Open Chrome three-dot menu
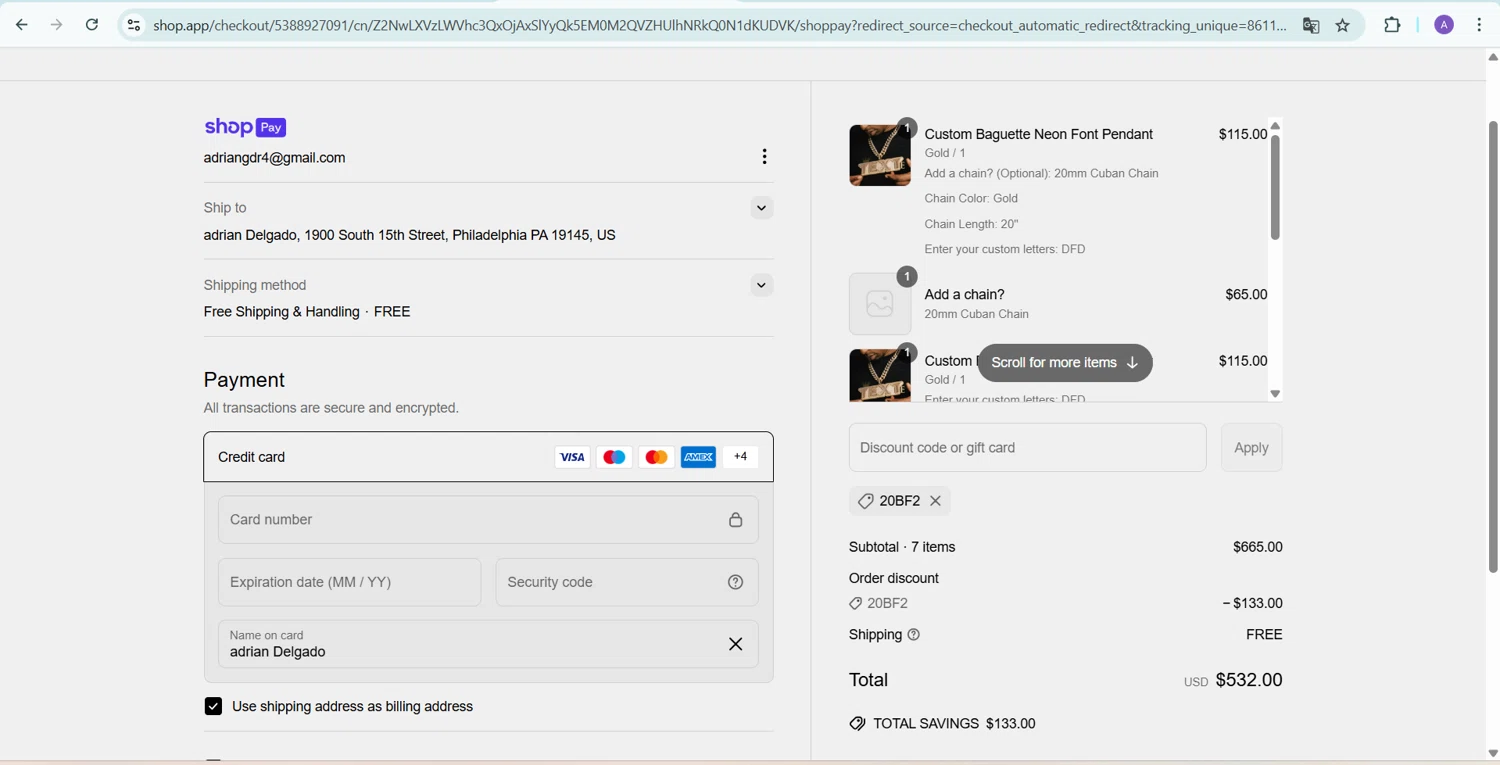 click(1479, 25)
